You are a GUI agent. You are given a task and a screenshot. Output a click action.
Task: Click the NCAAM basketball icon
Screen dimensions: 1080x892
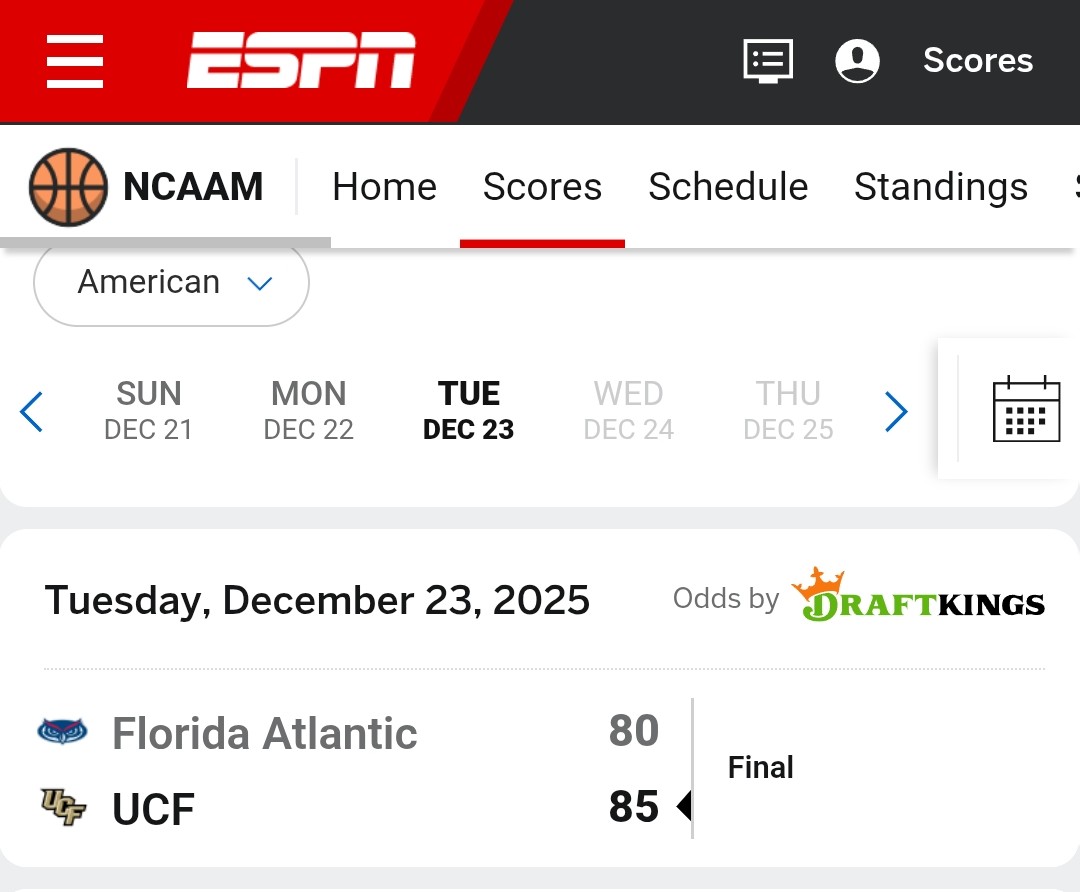68,187
